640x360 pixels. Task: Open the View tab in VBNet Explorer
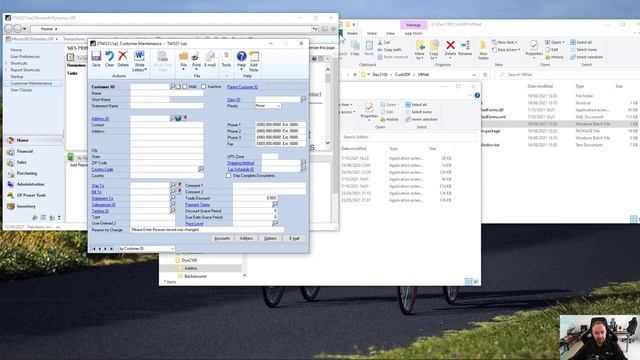390,33
